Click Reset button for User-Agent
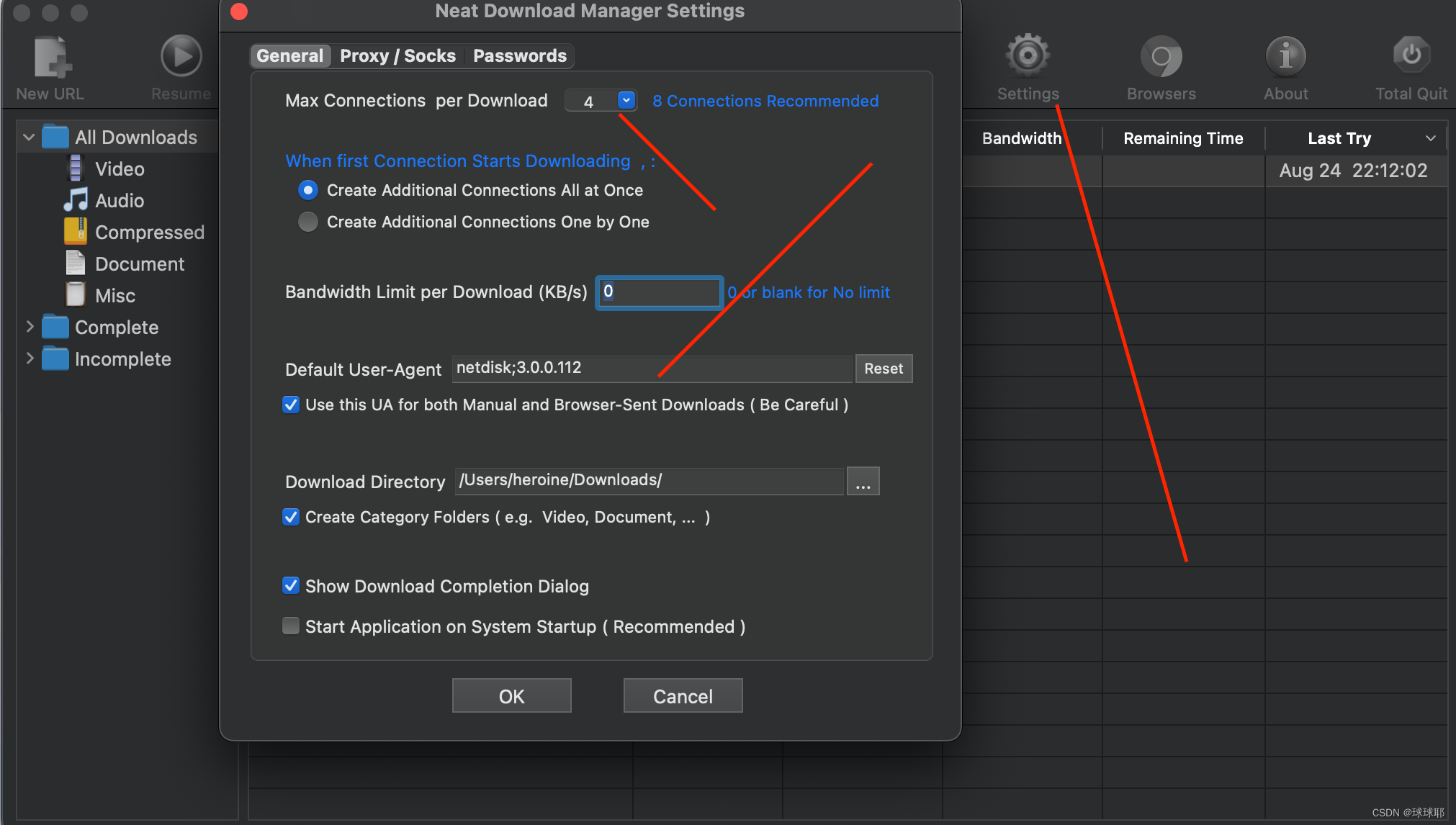The height and width of the screenshot is (825, 1456). coord(883,369)
